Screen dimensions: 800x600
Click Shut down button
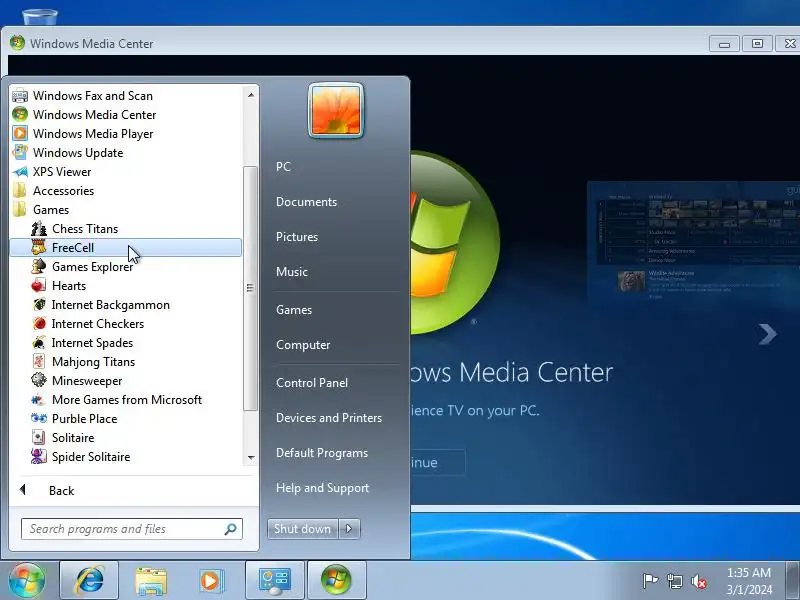[x=302, y=529]
